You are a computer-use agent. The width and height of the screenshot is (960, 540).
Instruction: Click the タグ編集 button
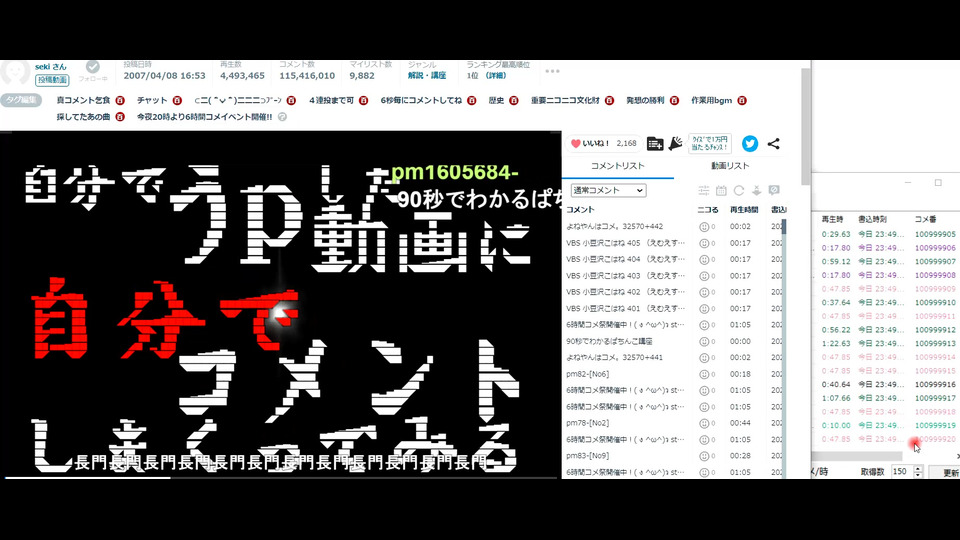(x=21, y=100)
